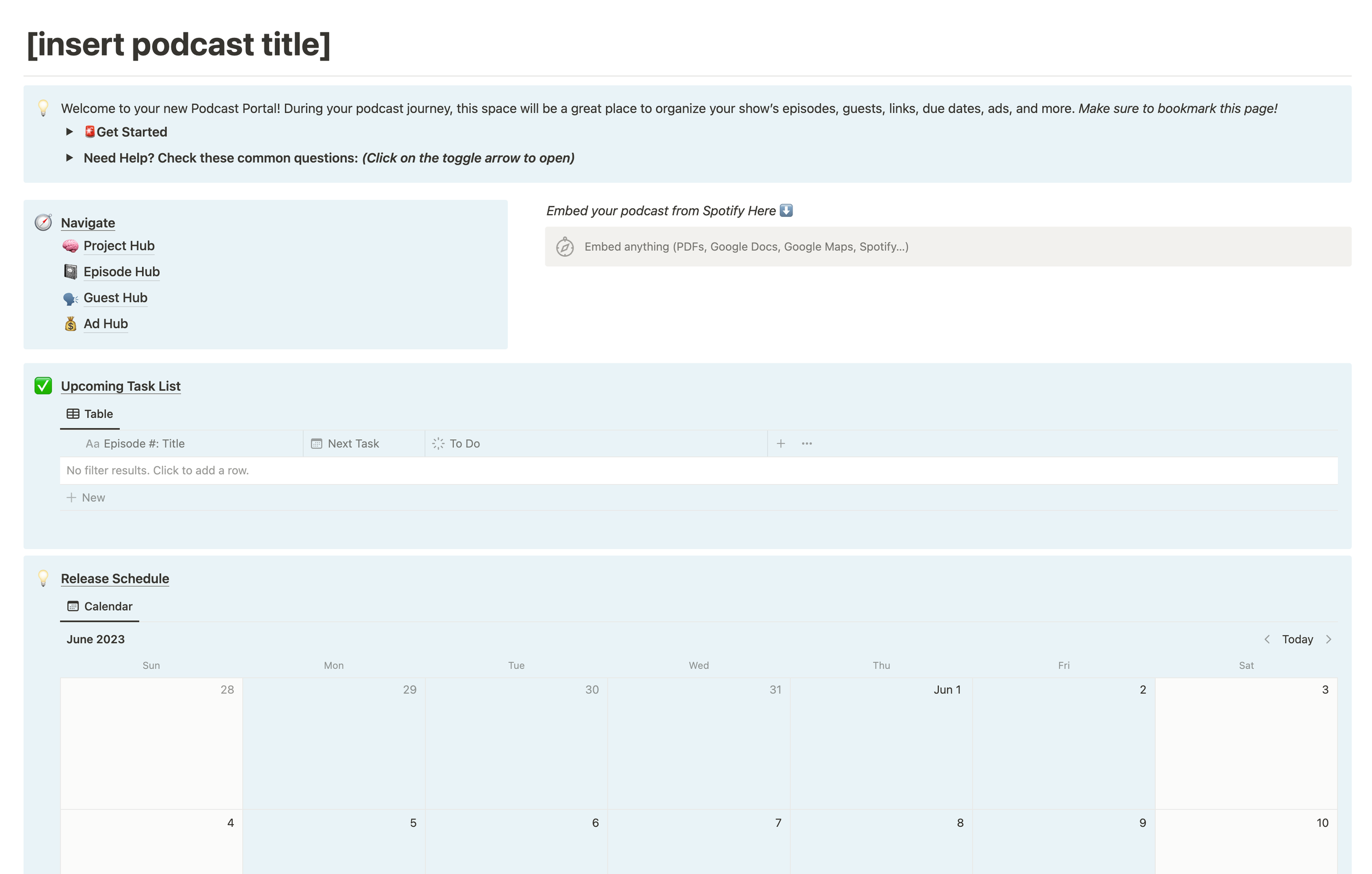This screenshot has height=874, width=1372.
Task: Click the Upcoming Task List heading
Action: click(x=121, y=386)
